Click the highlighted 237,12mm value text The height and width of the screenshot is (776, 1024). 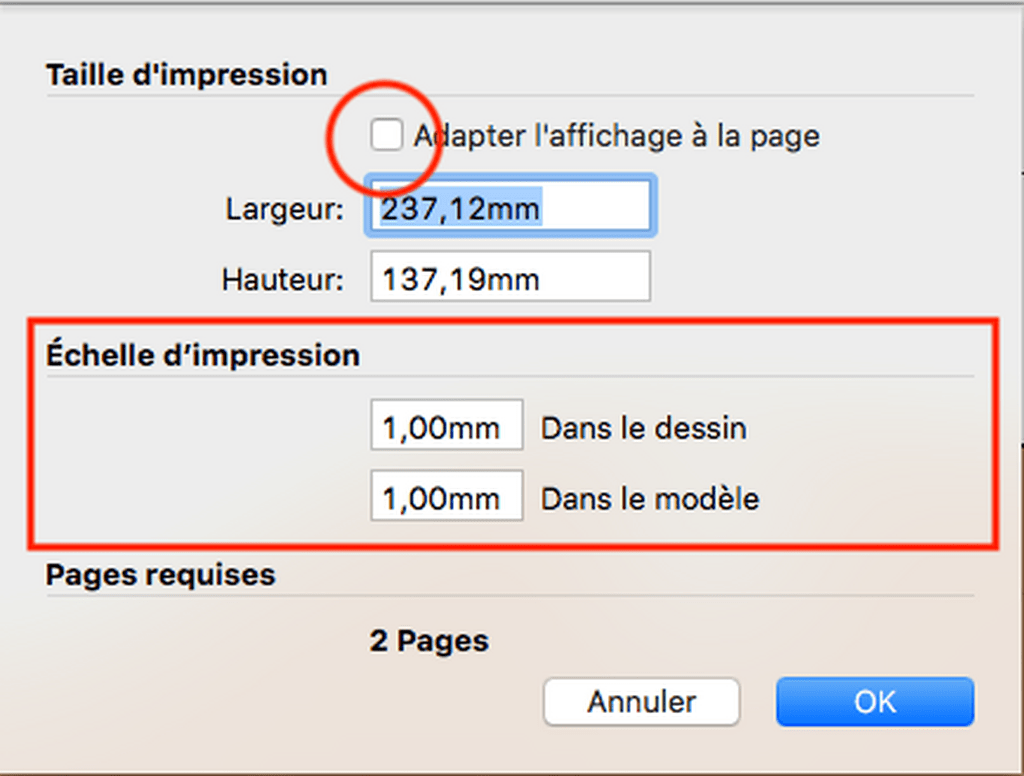[461, 208]
